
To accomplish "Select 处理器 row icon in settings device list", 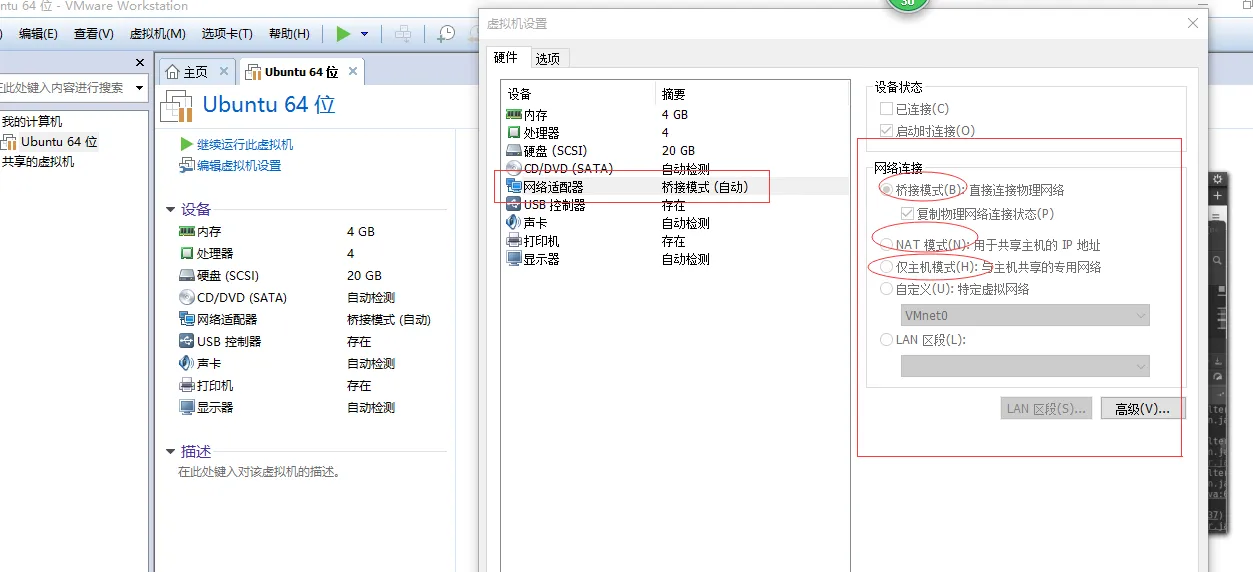I will click(x=514, y=133).
